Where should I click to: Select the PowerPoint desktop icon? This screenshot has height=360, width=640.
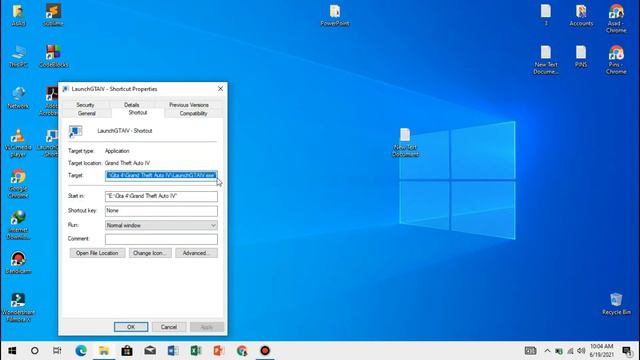335,15
